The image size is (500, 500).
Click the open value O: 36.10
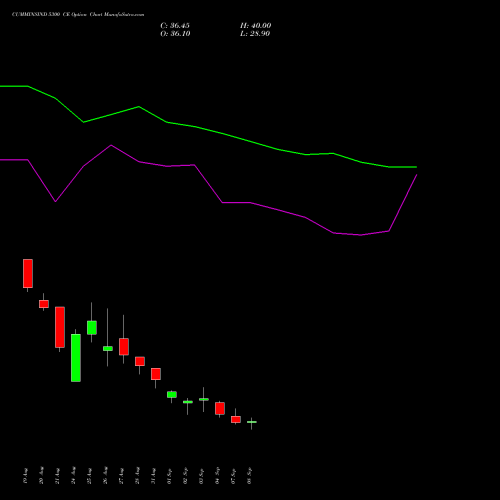[x=175, y=34]
